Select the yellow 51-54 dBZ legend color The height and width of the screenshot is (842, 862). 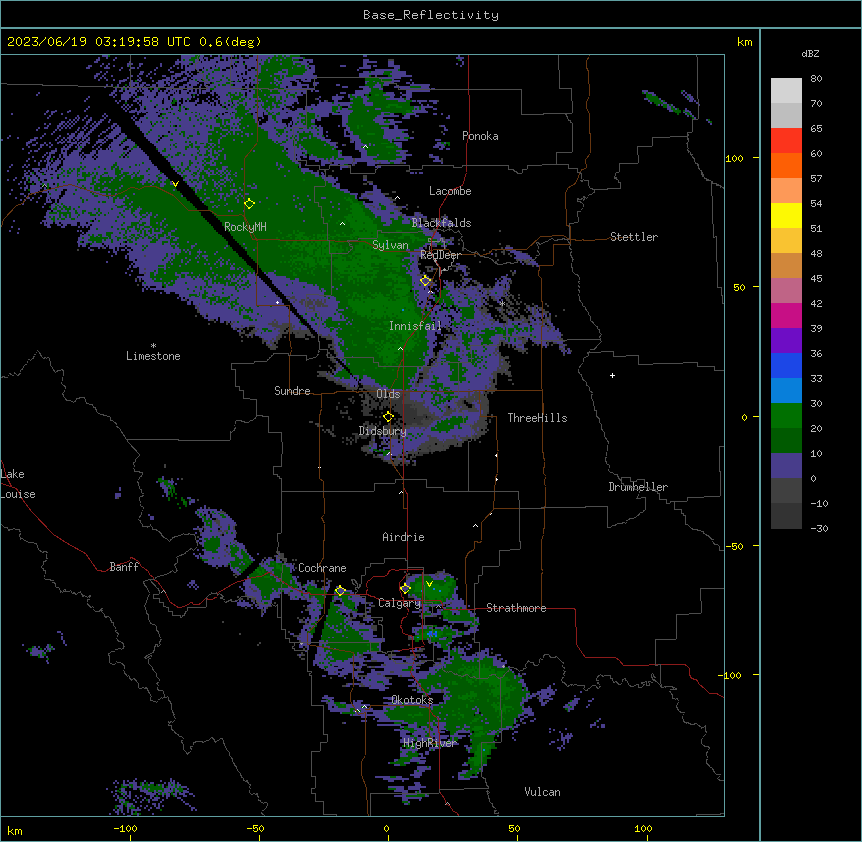pos(786,215)
